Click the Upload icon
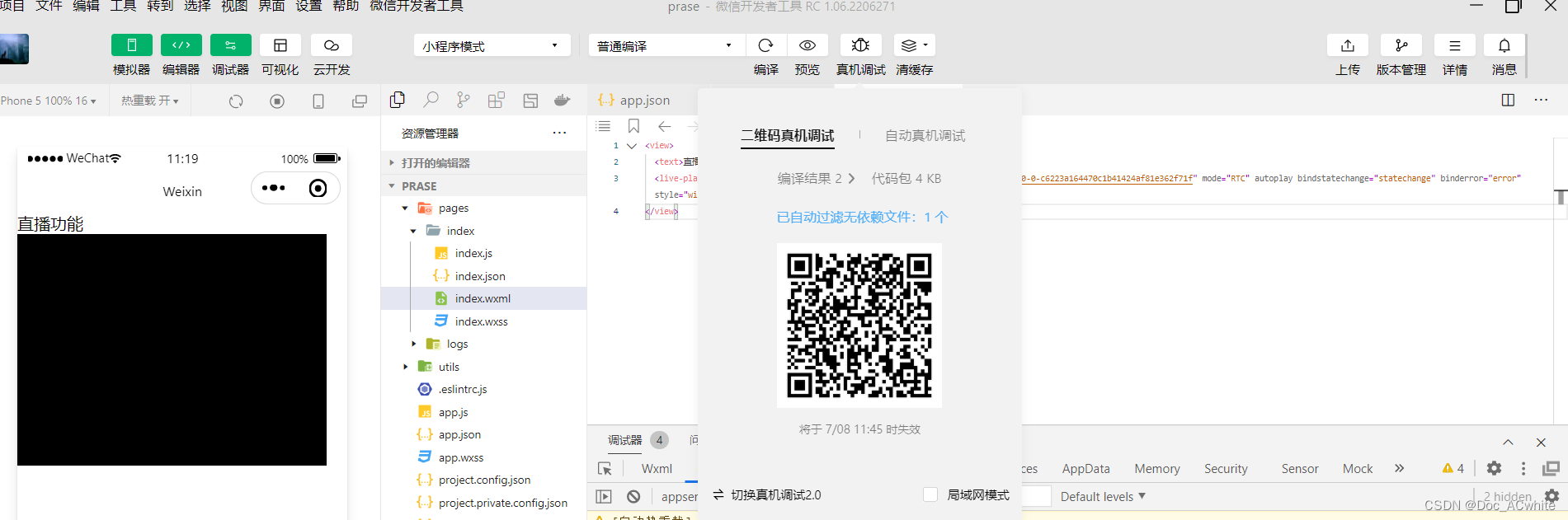The width and height of the screenshot is (1568, 520). [x=1348, y=45]
